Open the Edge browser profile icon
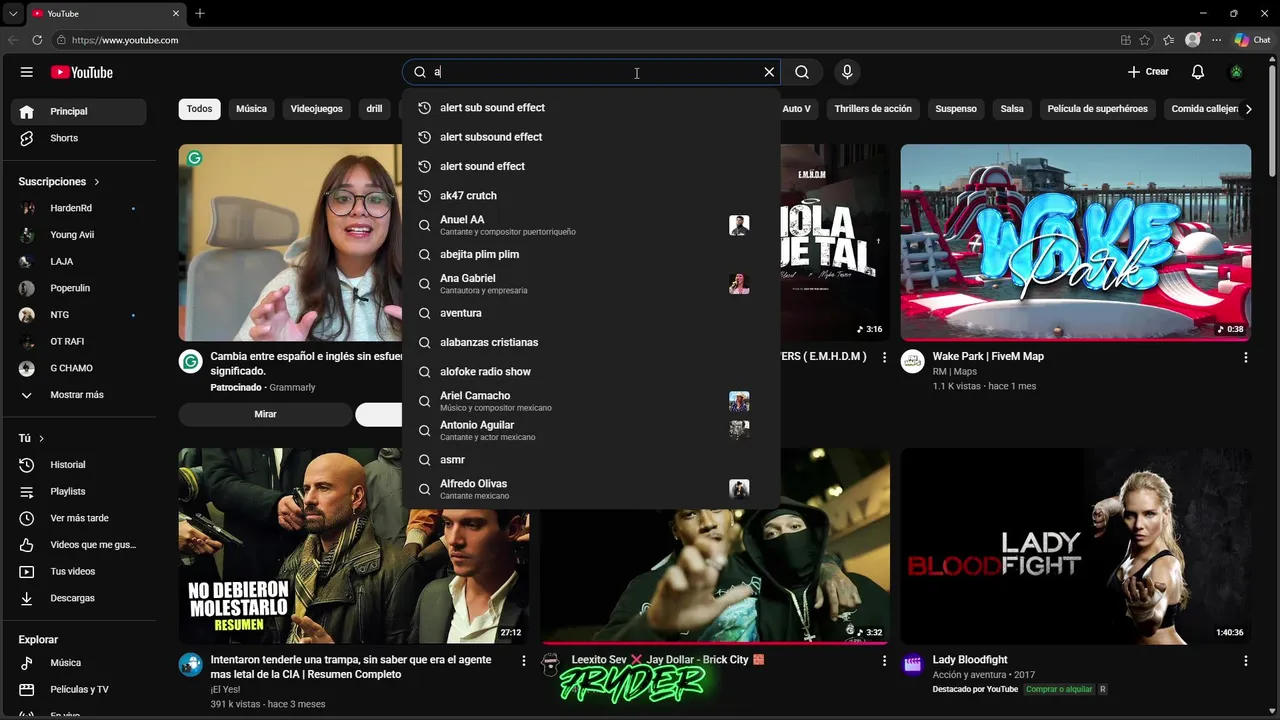The width and height of the screenshot is (1280, 720). pos(1192,40)
